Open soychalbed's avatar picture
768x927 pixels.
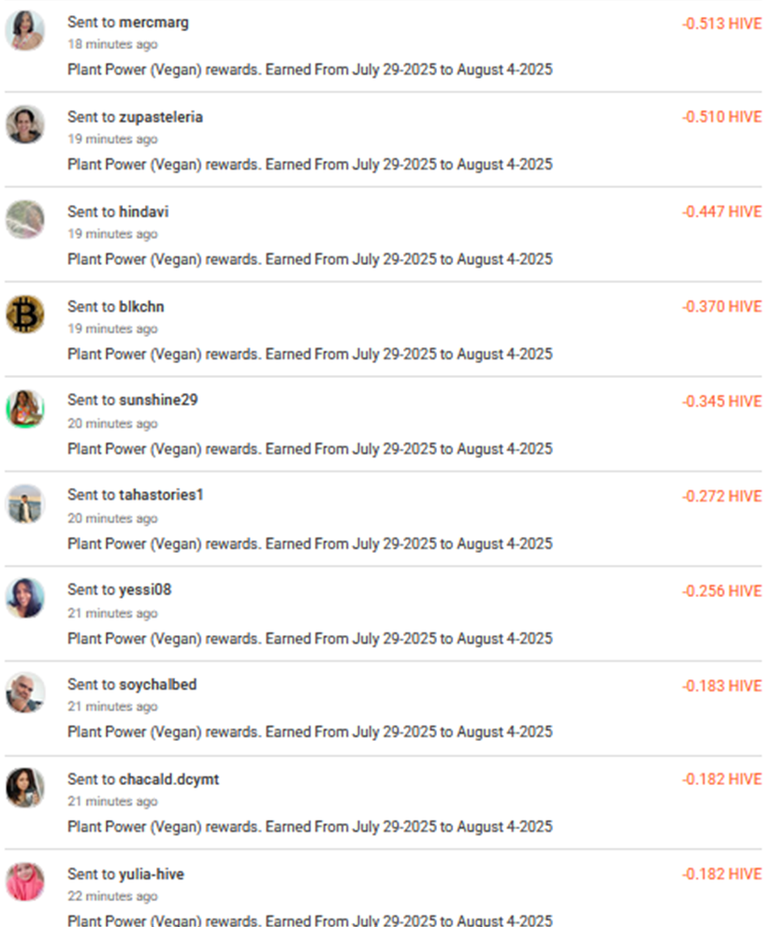(x=25, y=693)
